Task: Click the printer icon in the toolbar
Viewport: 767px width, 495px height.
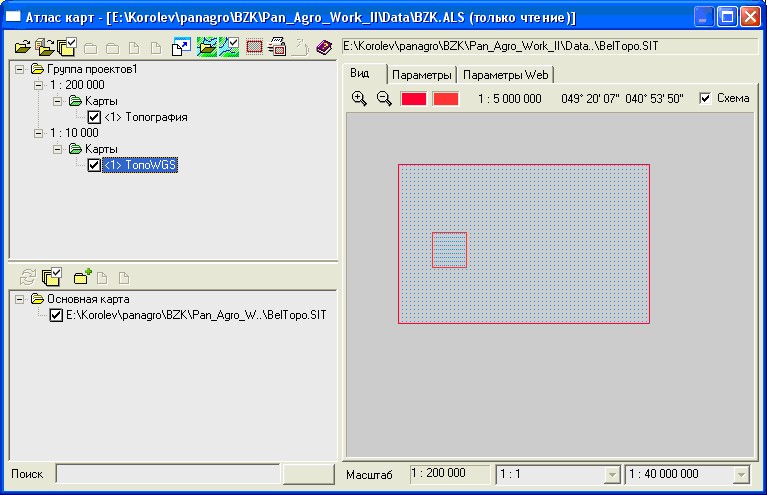Action: pos(278,47)
